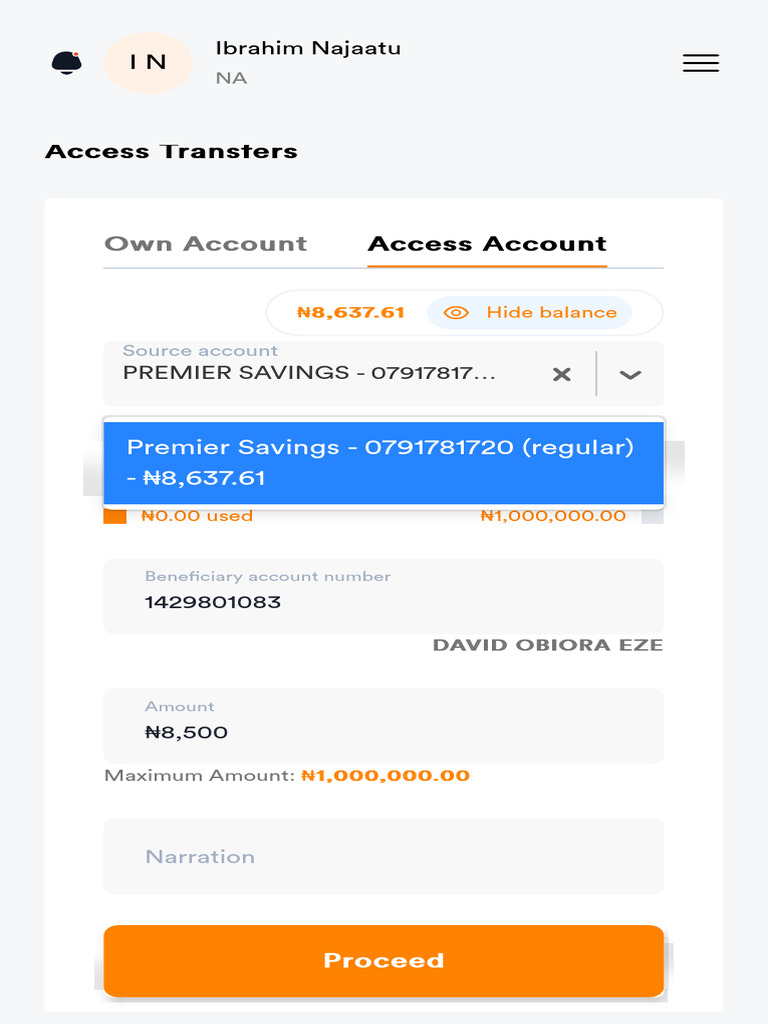Click the grey limit indicator square
768x1024 pixels.
(652, 516)
